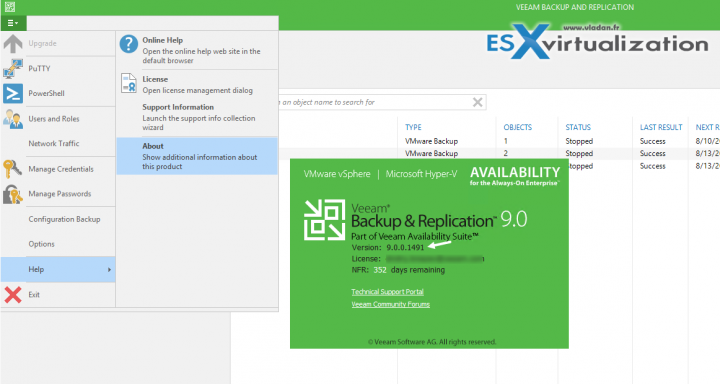Open PowerShell menu entry
Viewport: 720px width, 384px height.
click(x=58, y=93)
